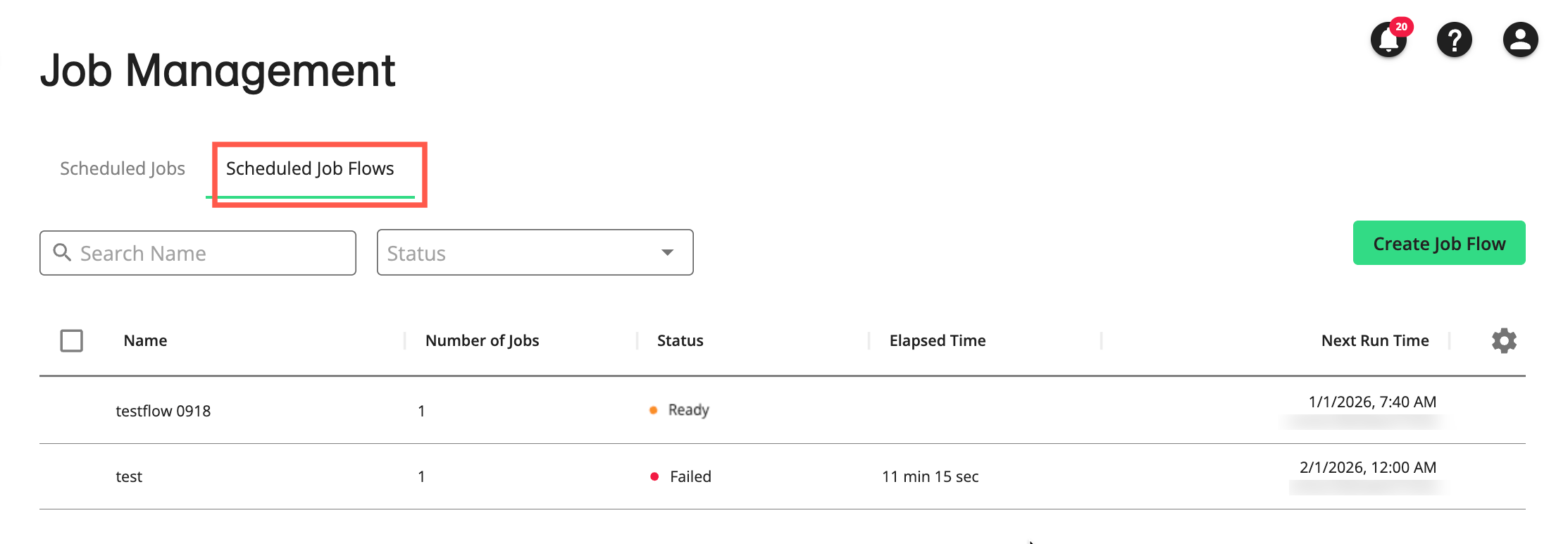The width and height of the screenshot is (1568, 544).
Task: Click the help question mark icon
Action: 1454,39
